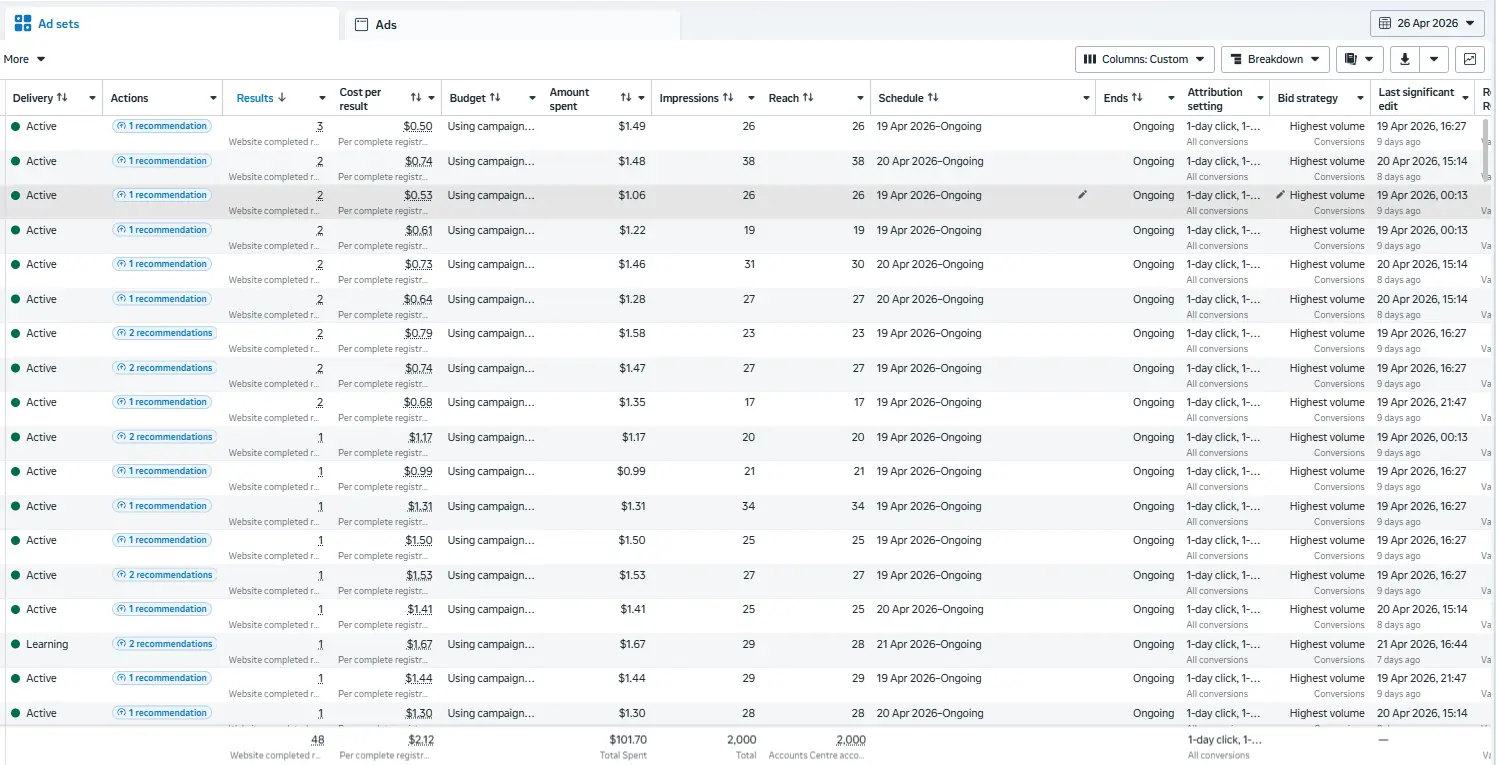Click the export download icon

1404,59
